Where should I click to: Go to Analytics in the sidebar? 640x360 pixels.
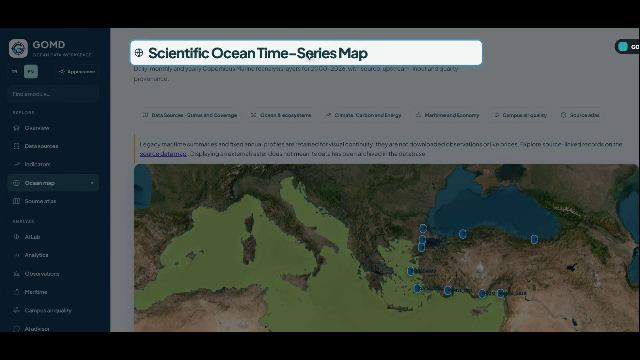coord(53,255)
